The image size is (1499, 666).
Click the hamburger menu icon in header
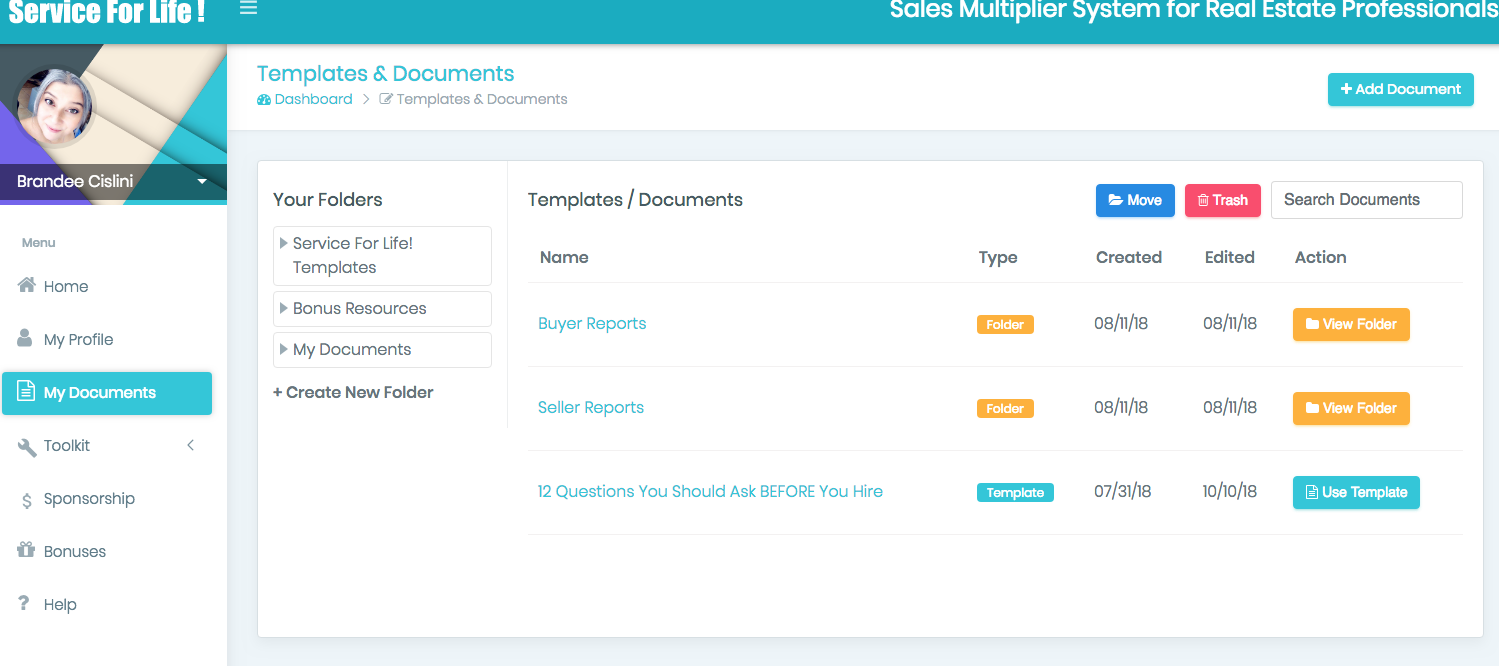(248, 8)
